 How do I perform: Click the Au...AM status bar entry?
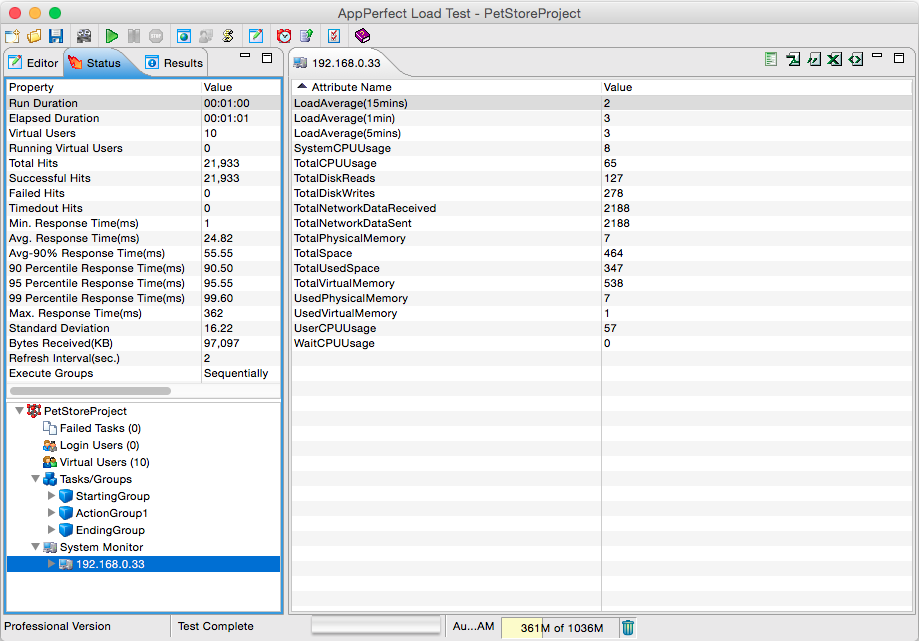pos(473,626)
